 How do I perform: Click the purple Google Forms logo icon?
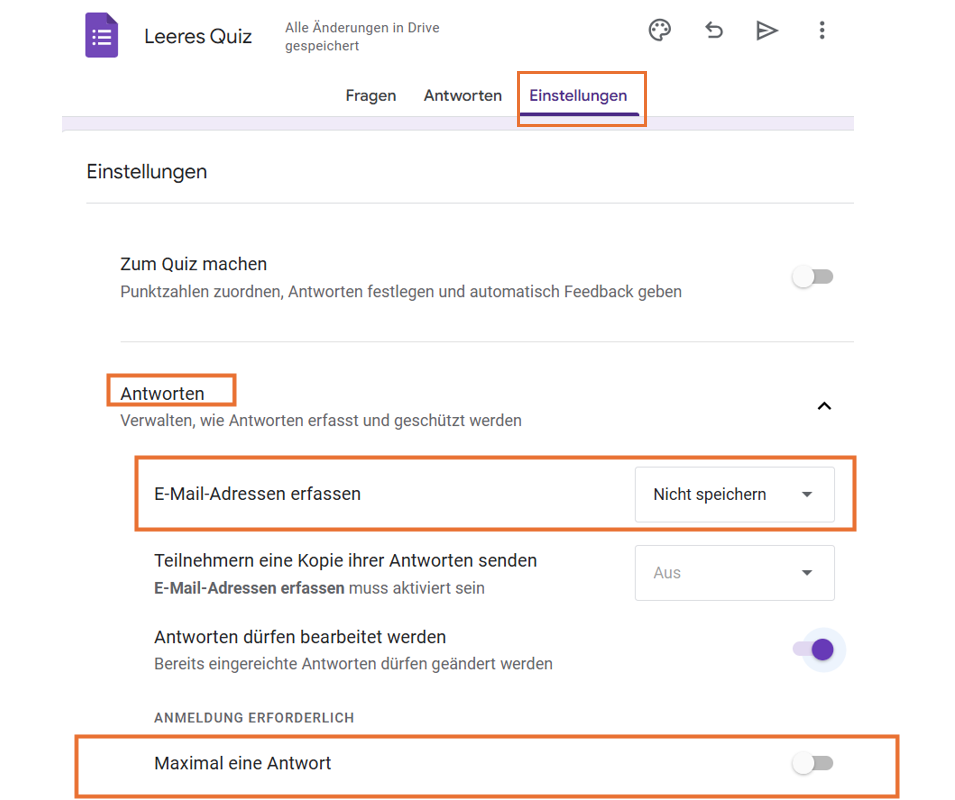(101, 36)
